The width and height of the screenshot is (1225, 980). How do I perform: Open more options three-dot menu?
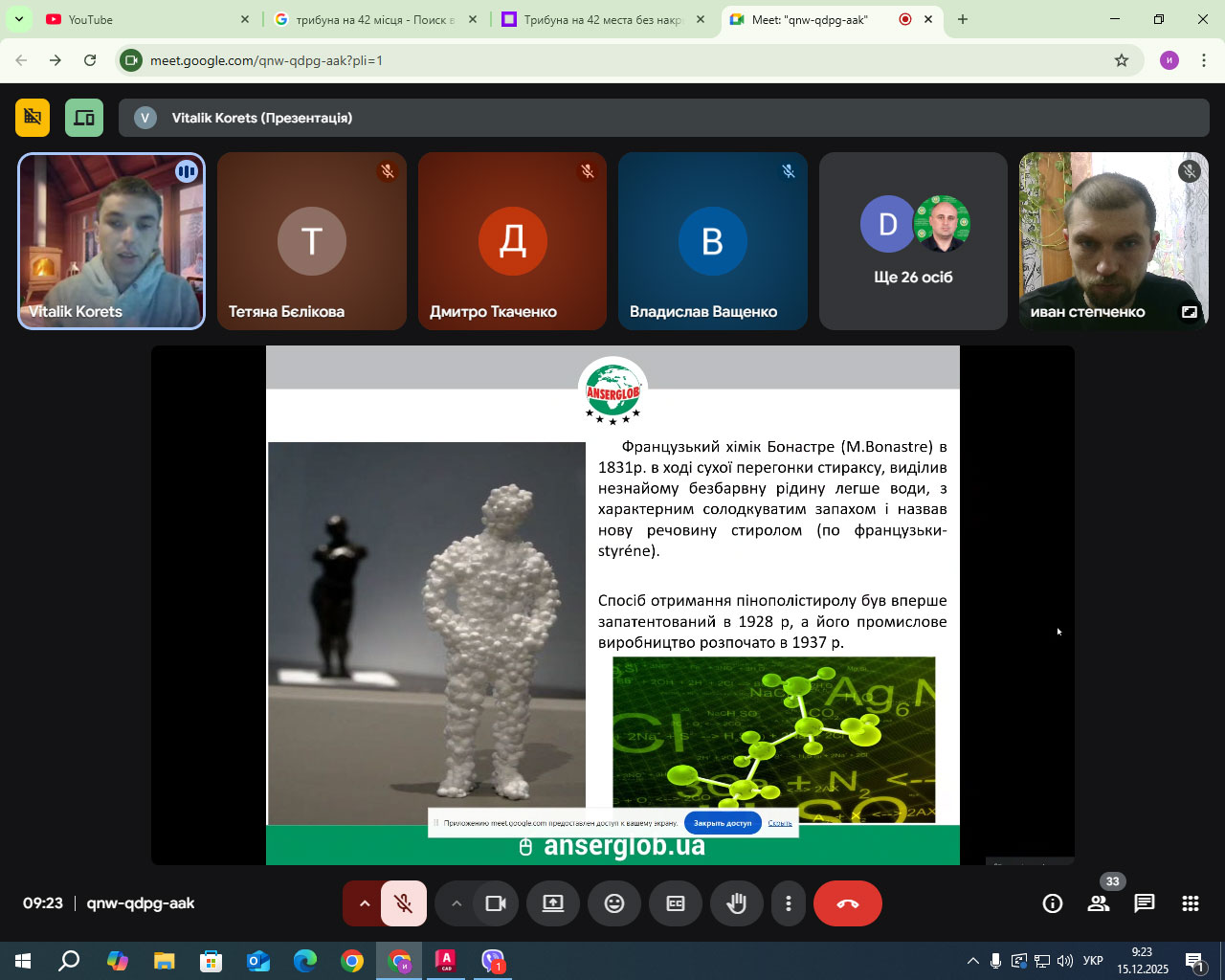(x=789, y=903)
